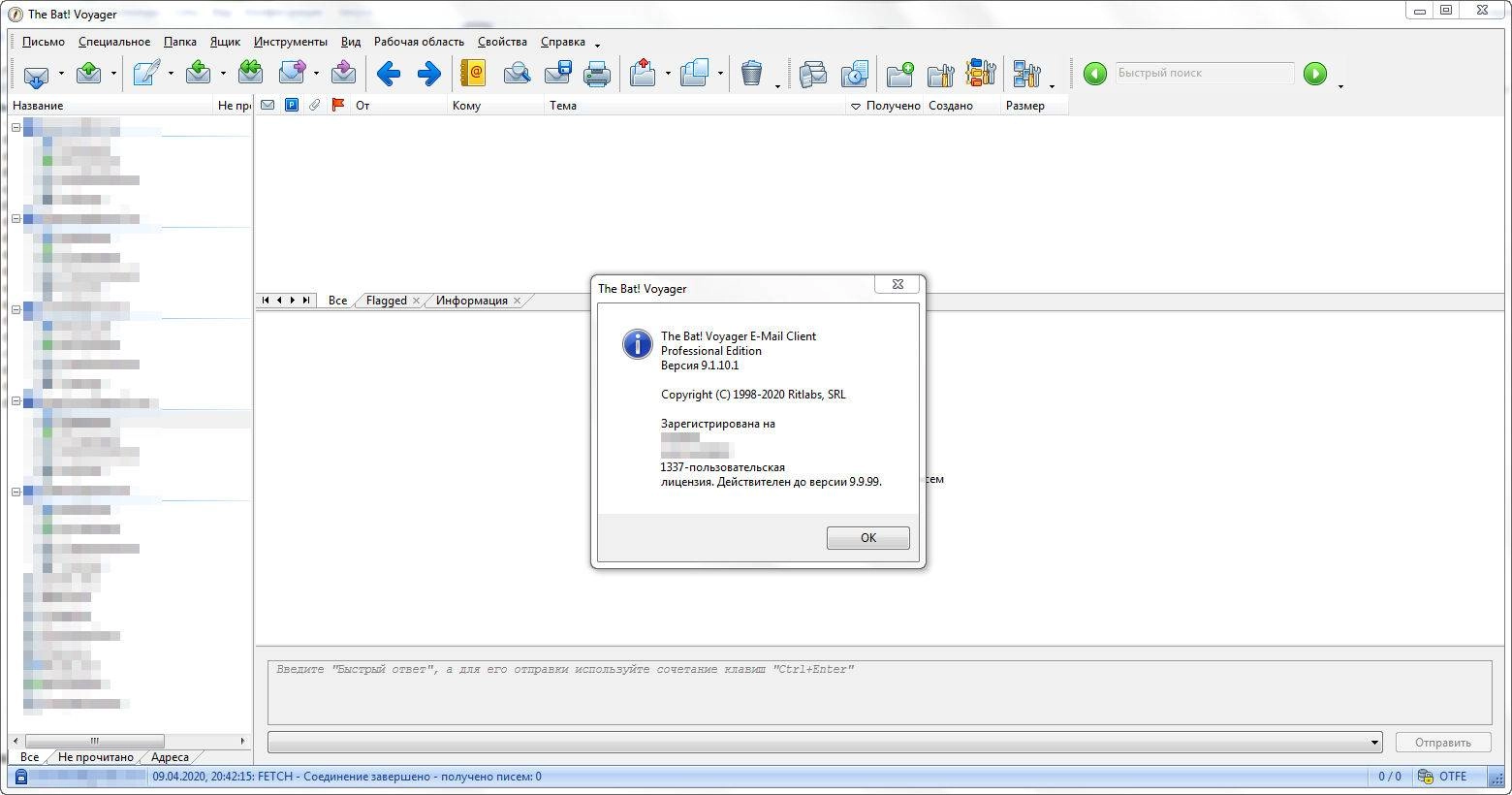This screenshot has width=1512, height=795.
Task: Open dropdown arrow next to New message quill
Action: [171, 74]
